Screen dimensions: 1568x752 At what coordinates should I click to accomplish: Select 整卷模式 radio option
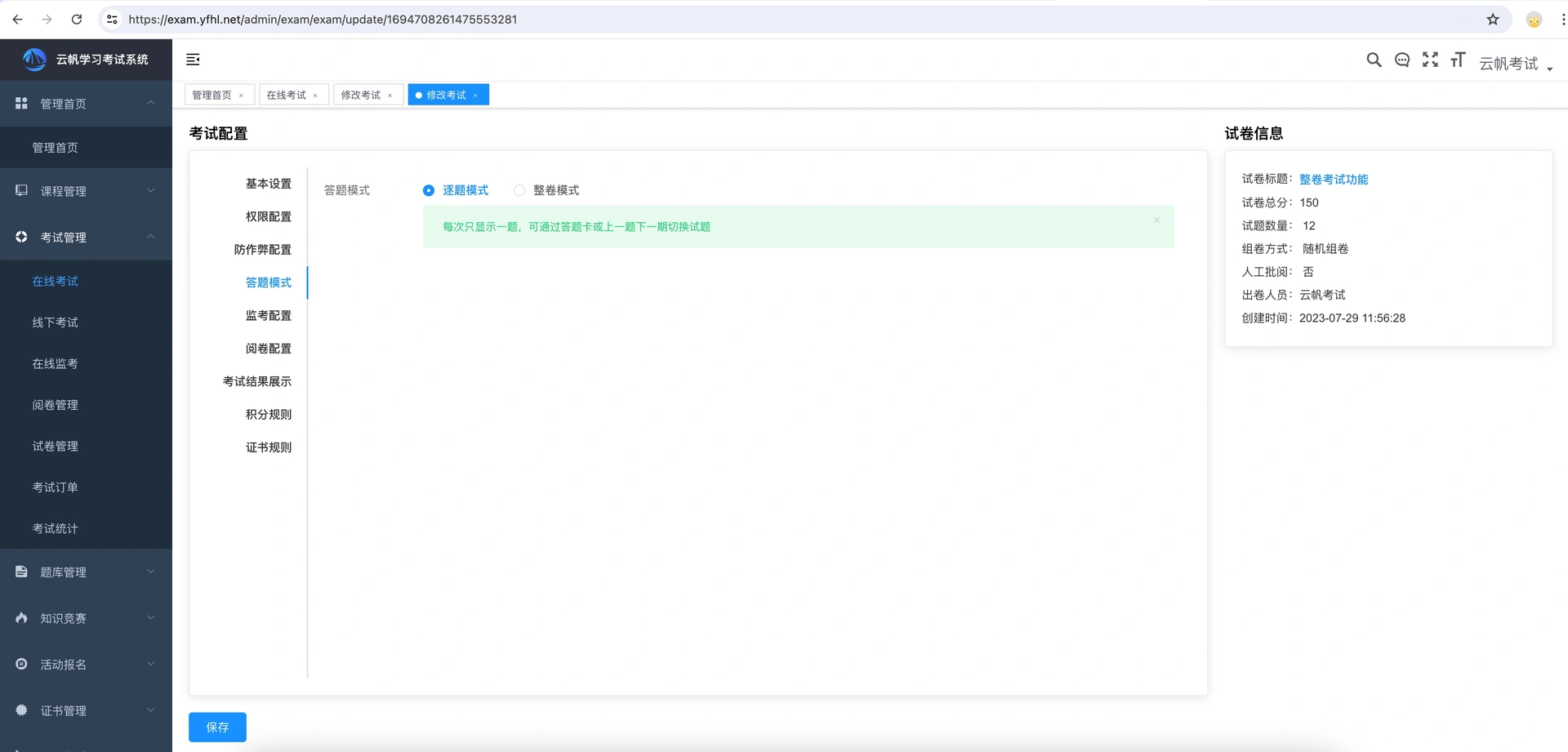546,190
